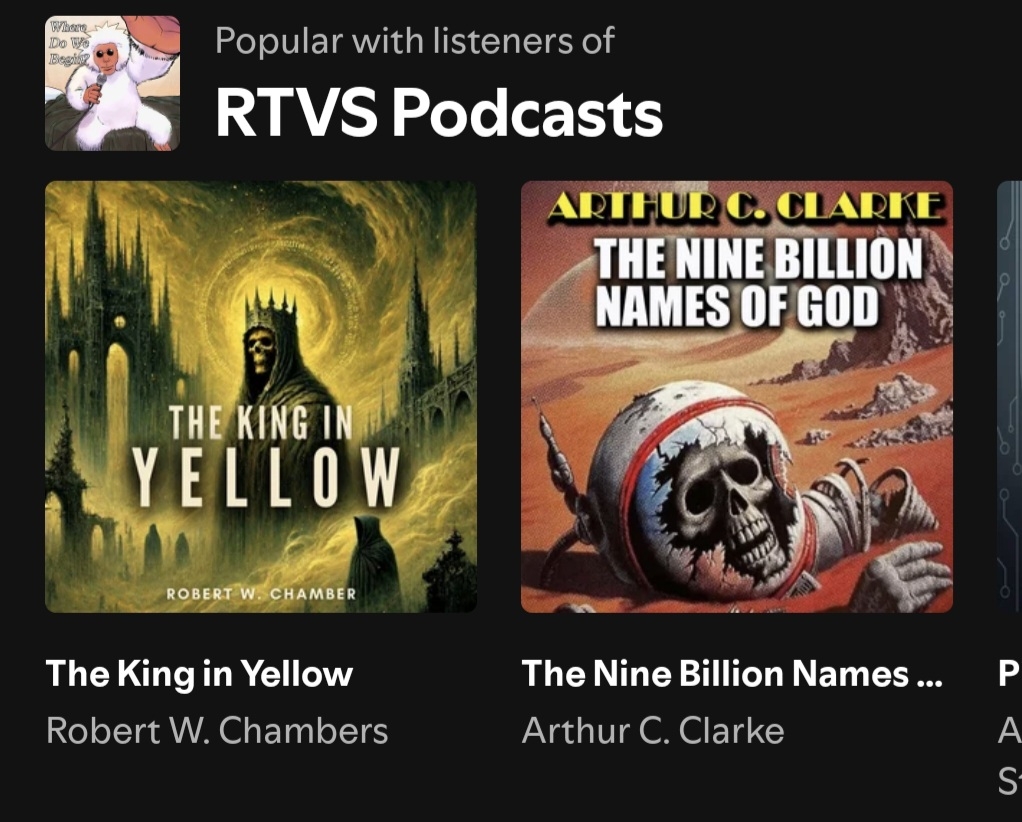Click the 'Where Do We Begin?' podcast artwork

(x=112, y=83)
